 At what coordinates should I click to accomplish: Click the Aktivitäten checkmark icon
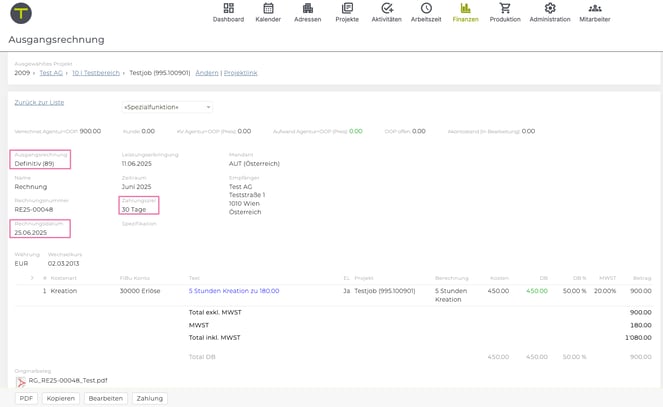386,8
